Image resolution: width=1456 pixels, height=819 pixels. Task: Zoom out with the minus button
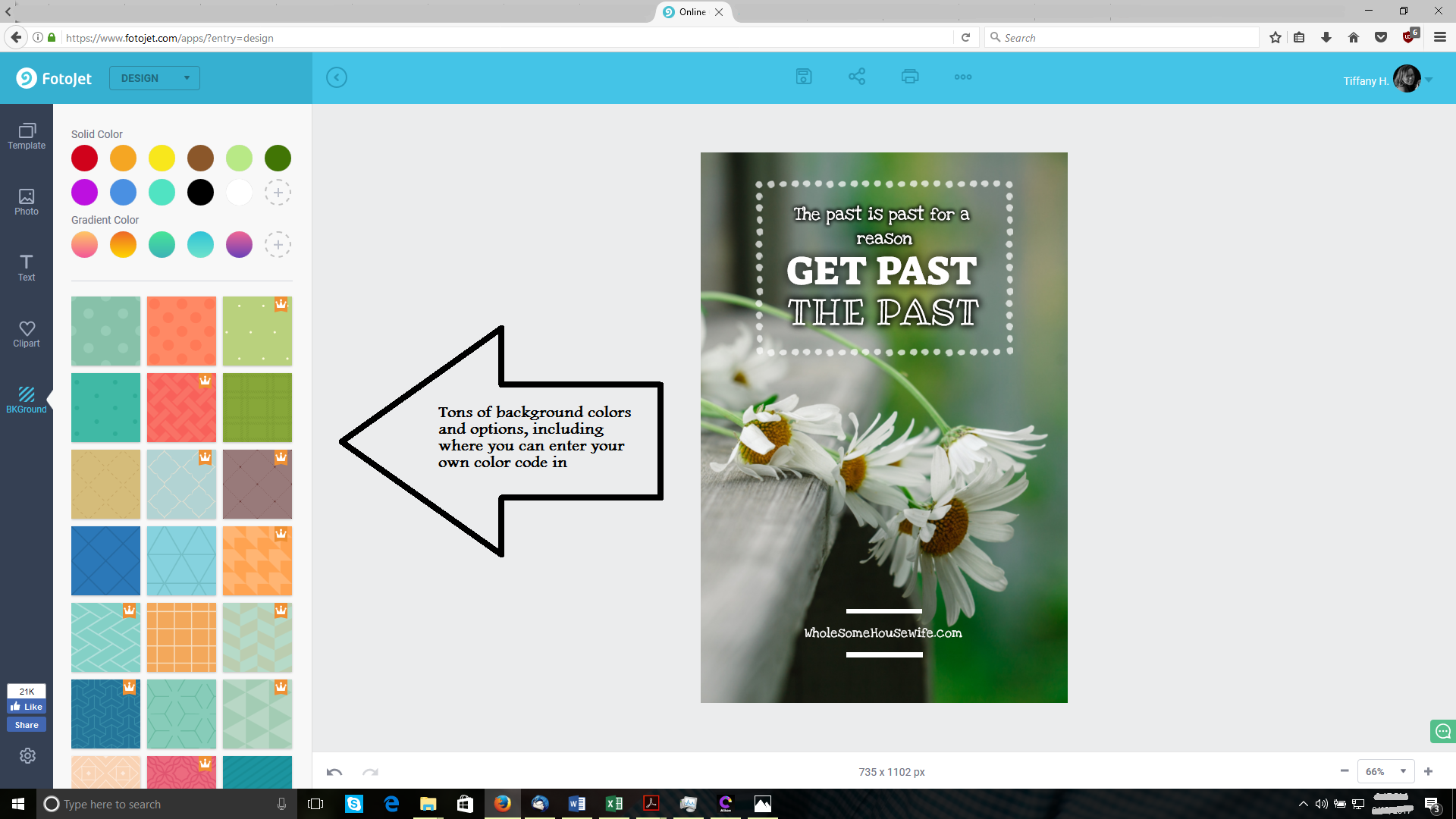coord(1345,771)
